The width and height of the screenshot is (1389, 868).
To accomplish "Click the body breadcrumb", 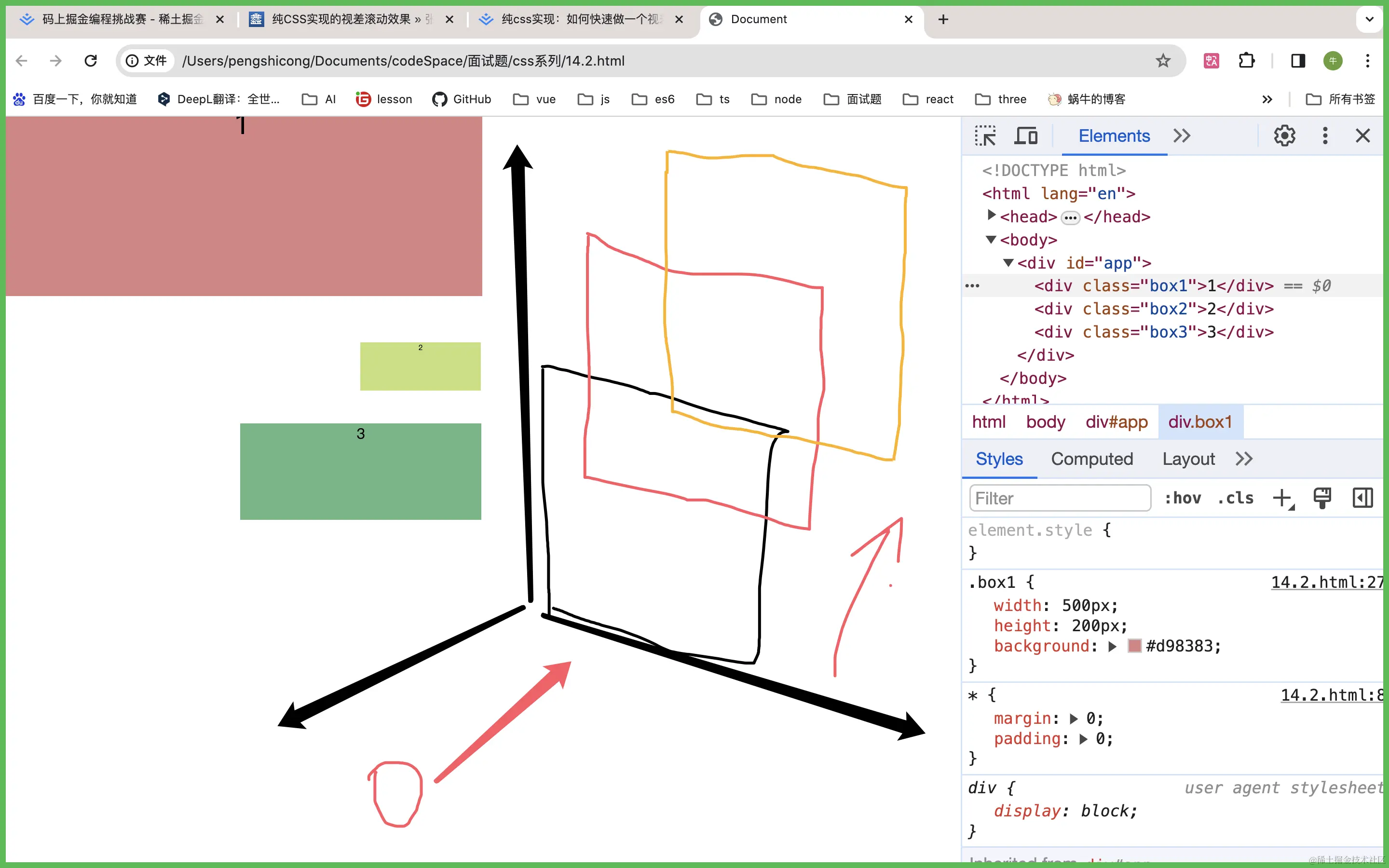I will [x=1045, y=422].
